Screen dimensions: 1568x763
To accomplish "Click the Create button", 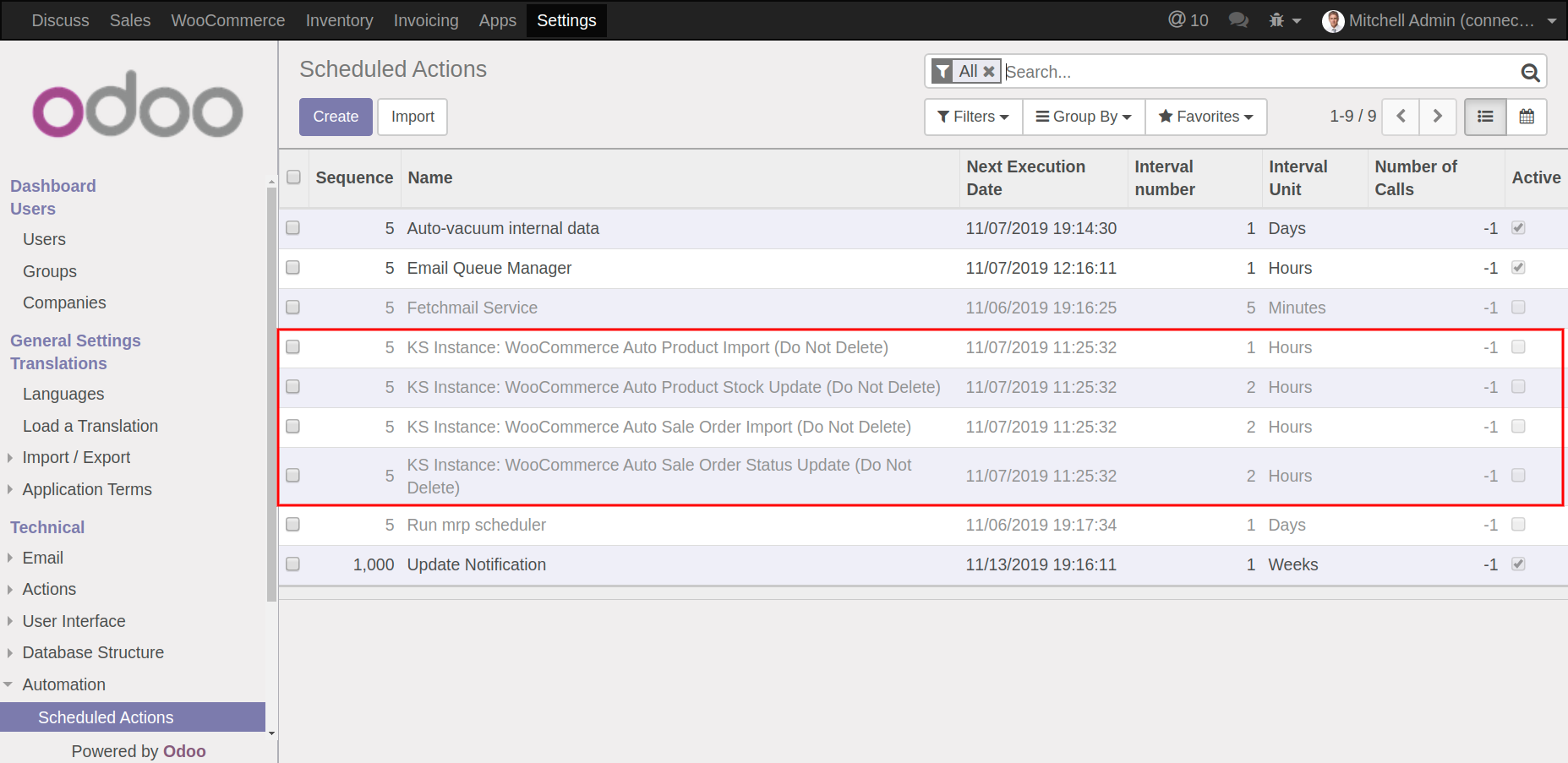I will click(336, 117).
